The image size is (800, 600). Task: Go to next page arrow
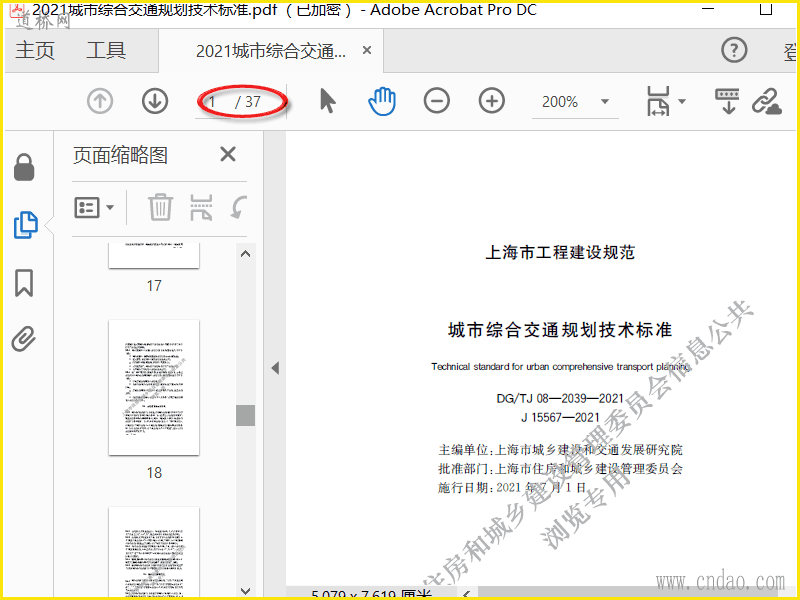[x=155, y=101]
